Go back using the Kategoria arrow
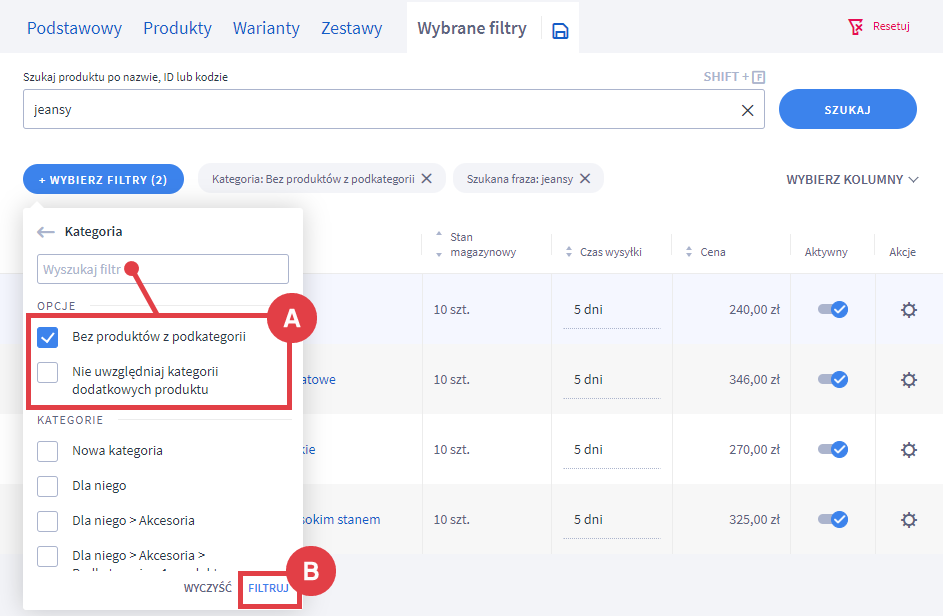The image size is (943, 616). 46,232
